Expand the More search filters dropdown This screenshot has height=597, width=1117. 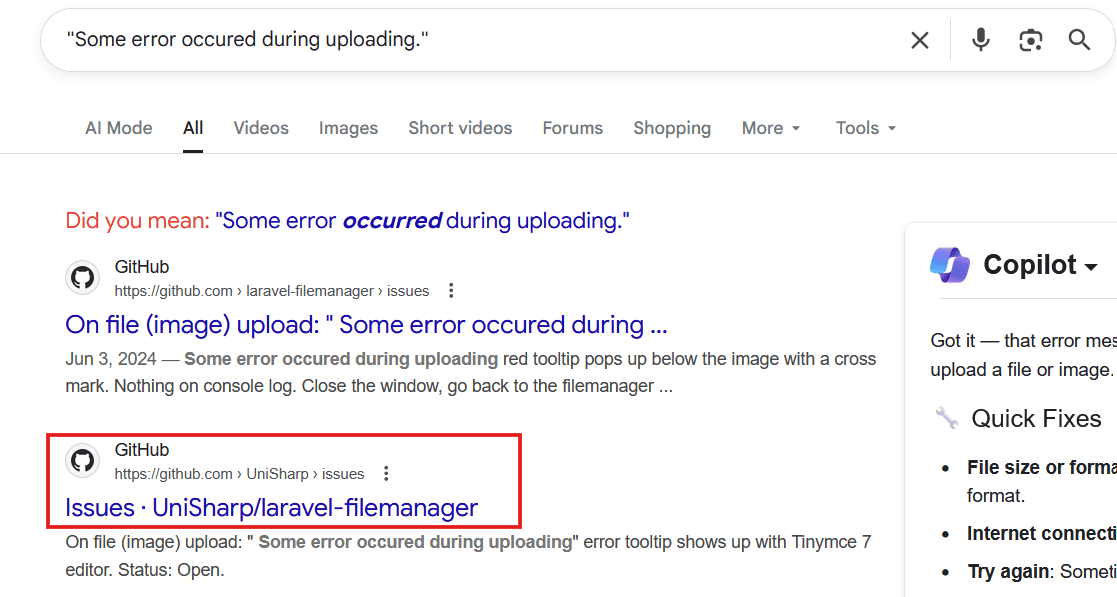(770, 128)
